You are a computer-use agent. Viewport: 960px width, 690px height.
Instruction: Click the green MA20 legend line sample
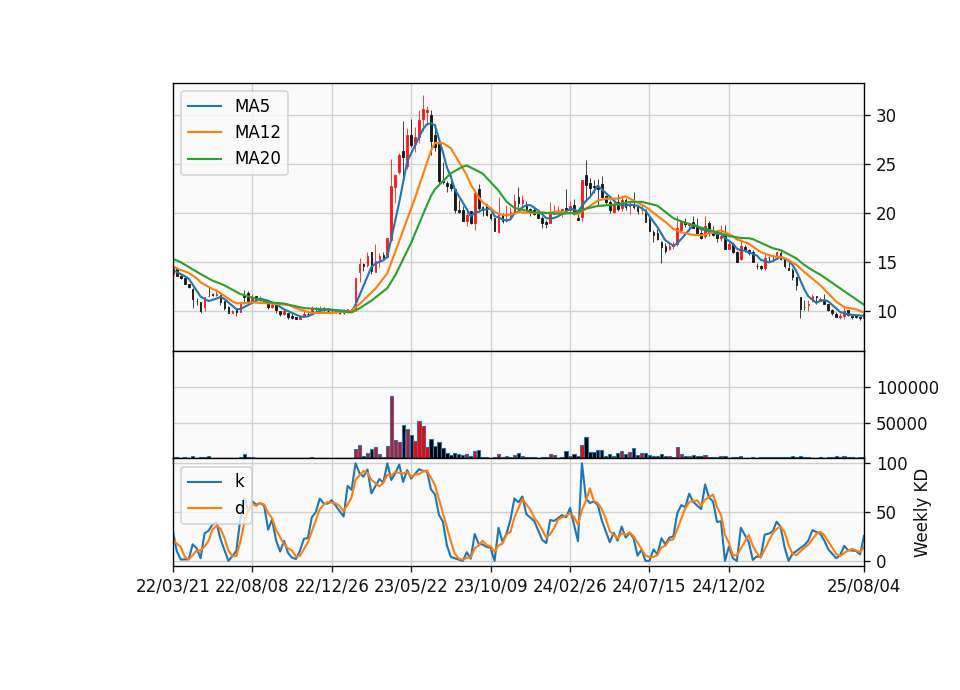click(x=204, y=159)
